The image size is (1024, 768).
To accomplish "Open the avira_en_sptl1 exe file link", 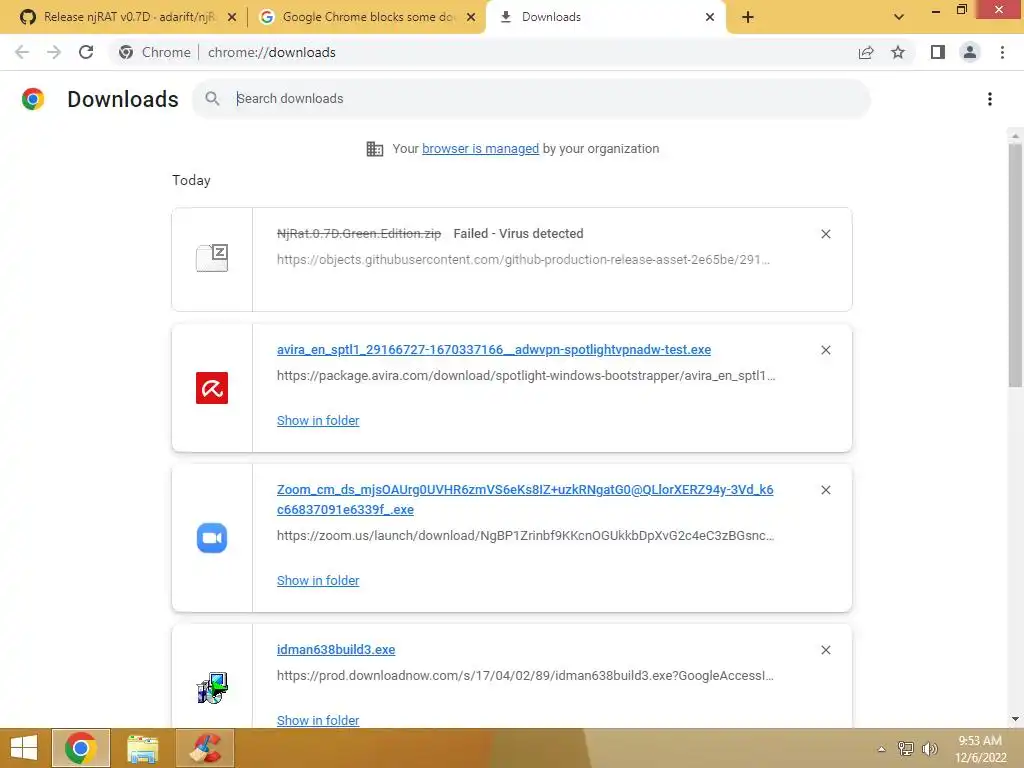I will 494,349.
